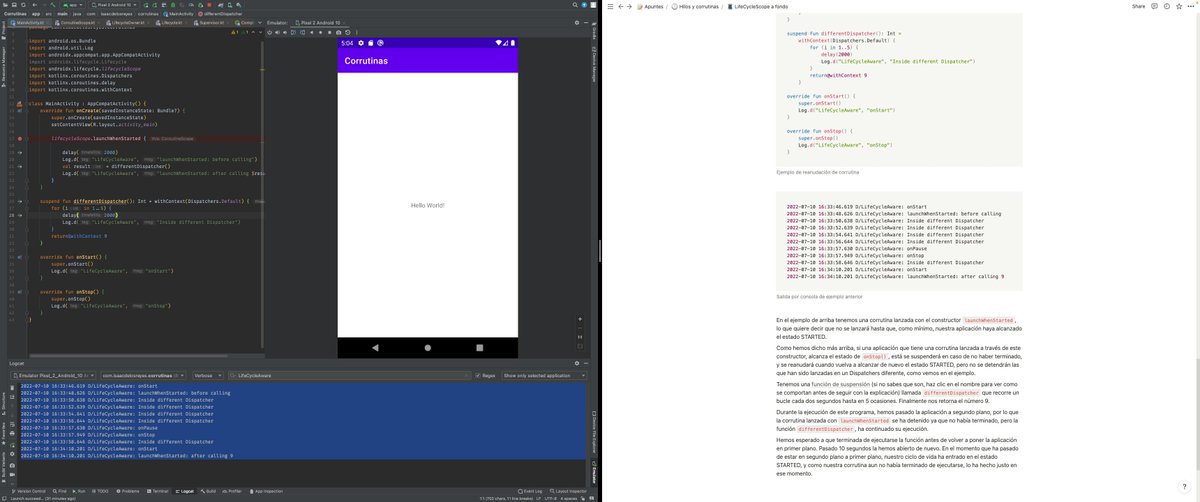The width and height of the screenshot is (1200, 502).
Task: Open the app run configuration dropdown
Action: [x=75, y=5]
